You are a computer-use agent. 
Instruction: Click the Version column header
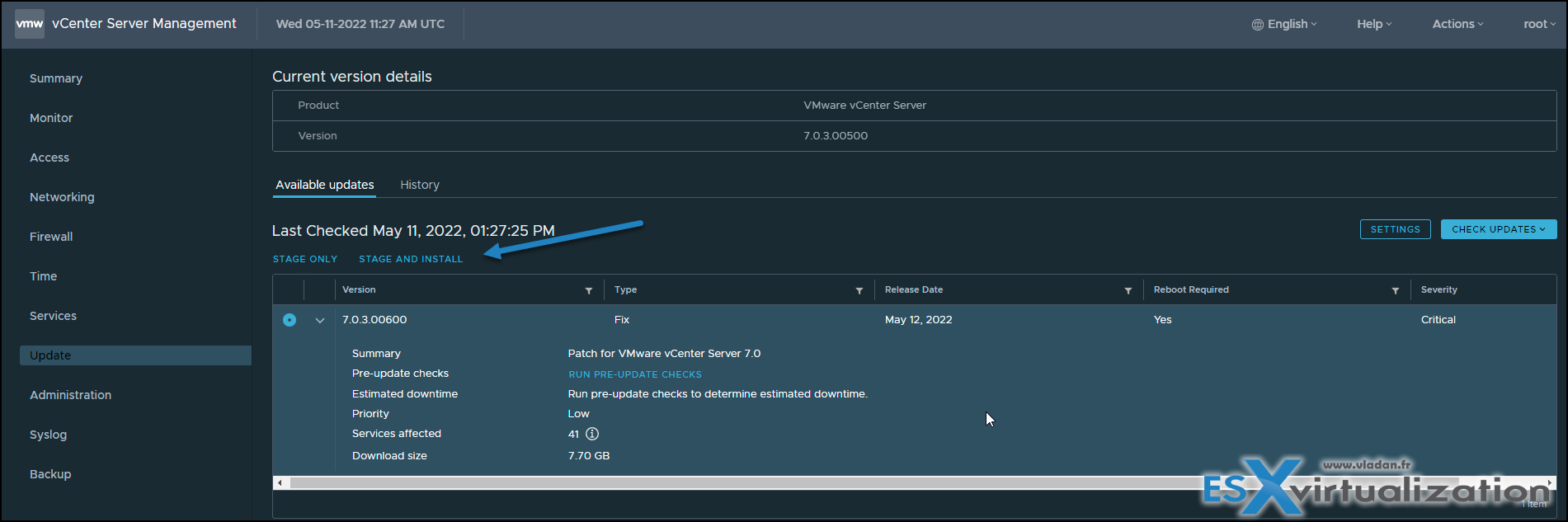click(x=359, y=290)
